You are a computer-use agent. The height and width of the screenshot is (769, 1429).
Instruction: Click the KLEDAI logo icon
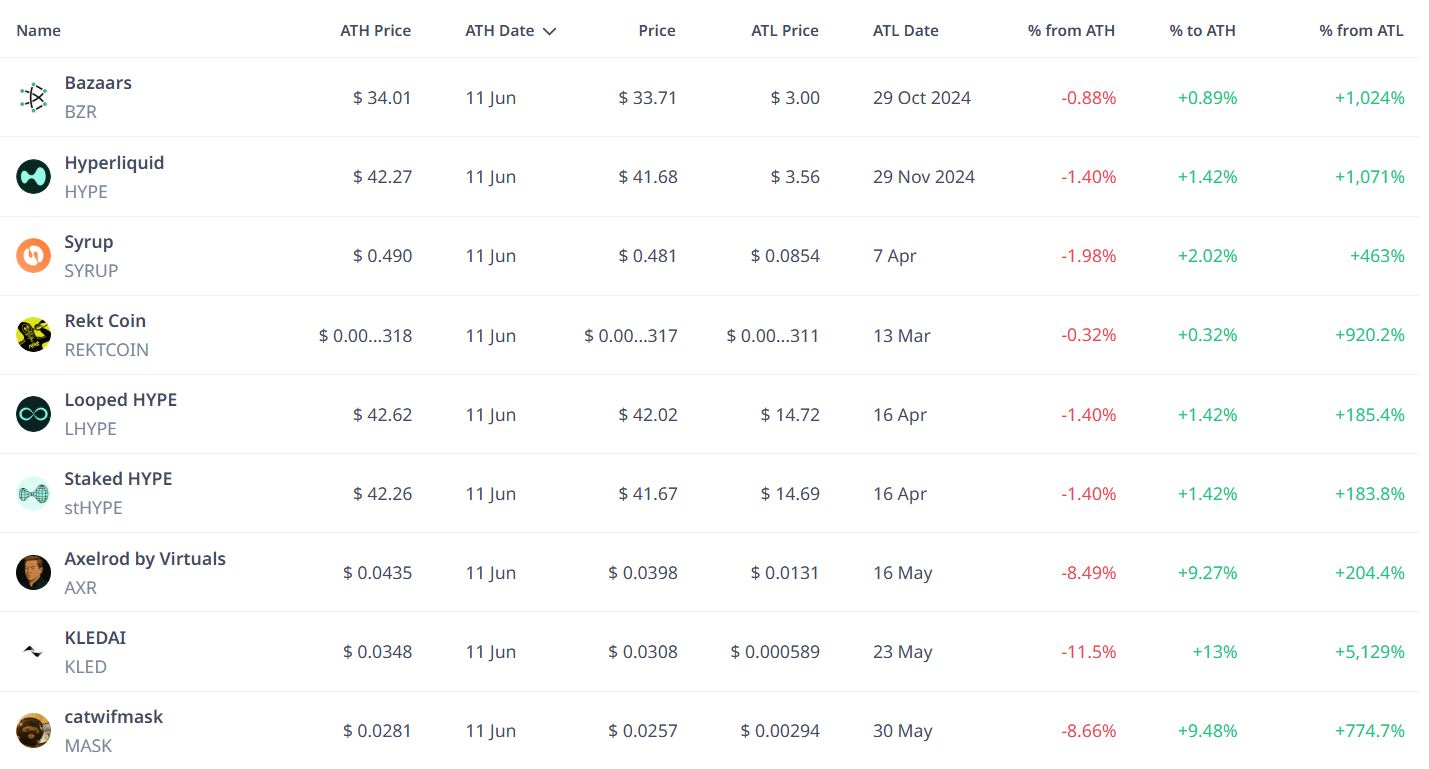pos(33,651)
